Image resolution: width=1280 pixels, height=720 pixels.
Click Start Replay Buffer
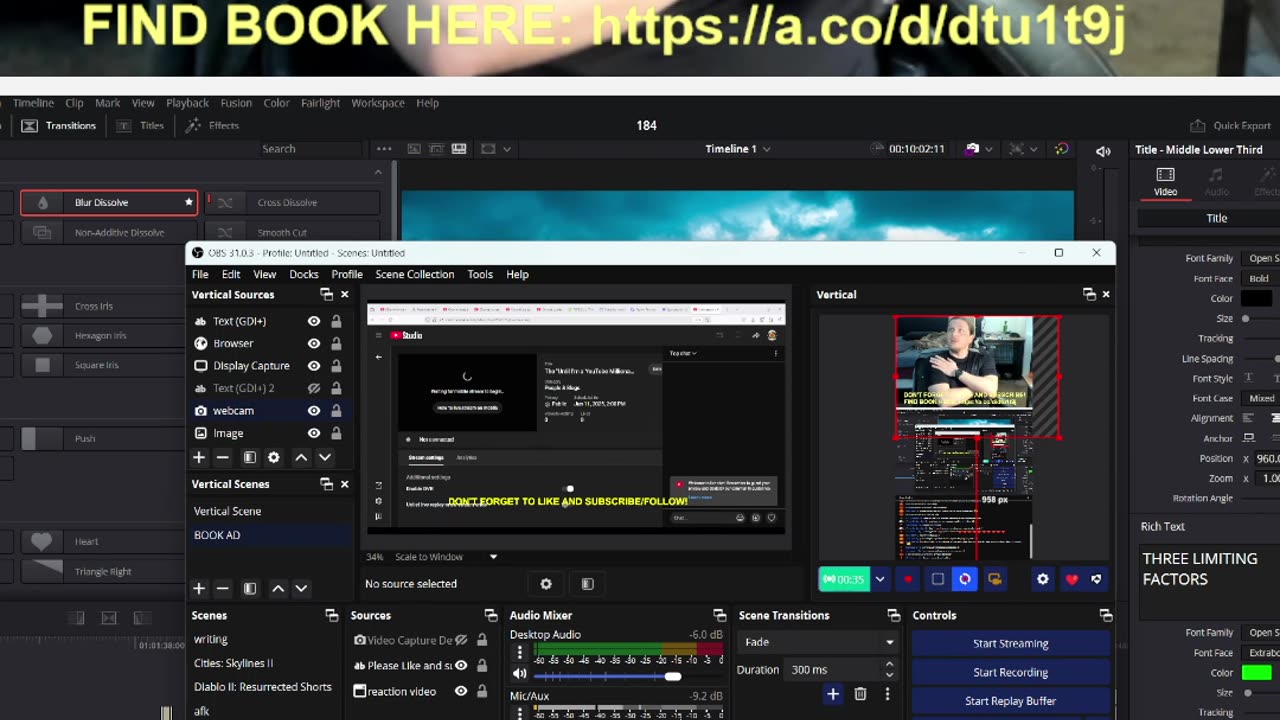(x=1010, y=701)
